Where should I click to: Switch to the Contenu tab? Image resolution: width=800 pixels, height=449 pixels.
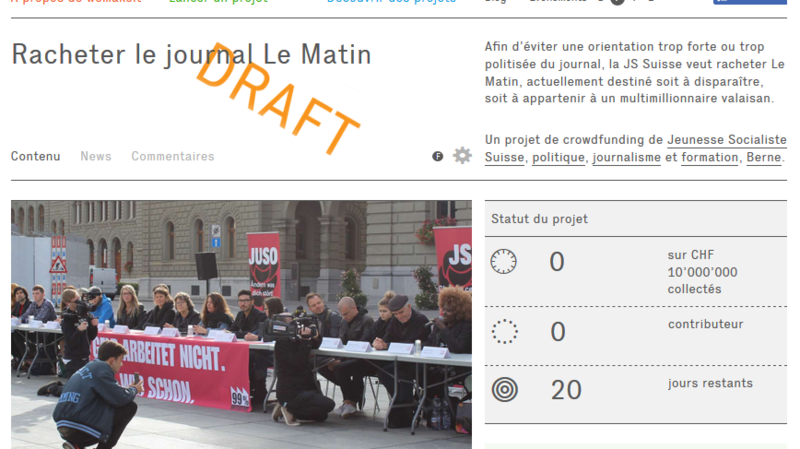pyautogui.click(x=36, y=156)
